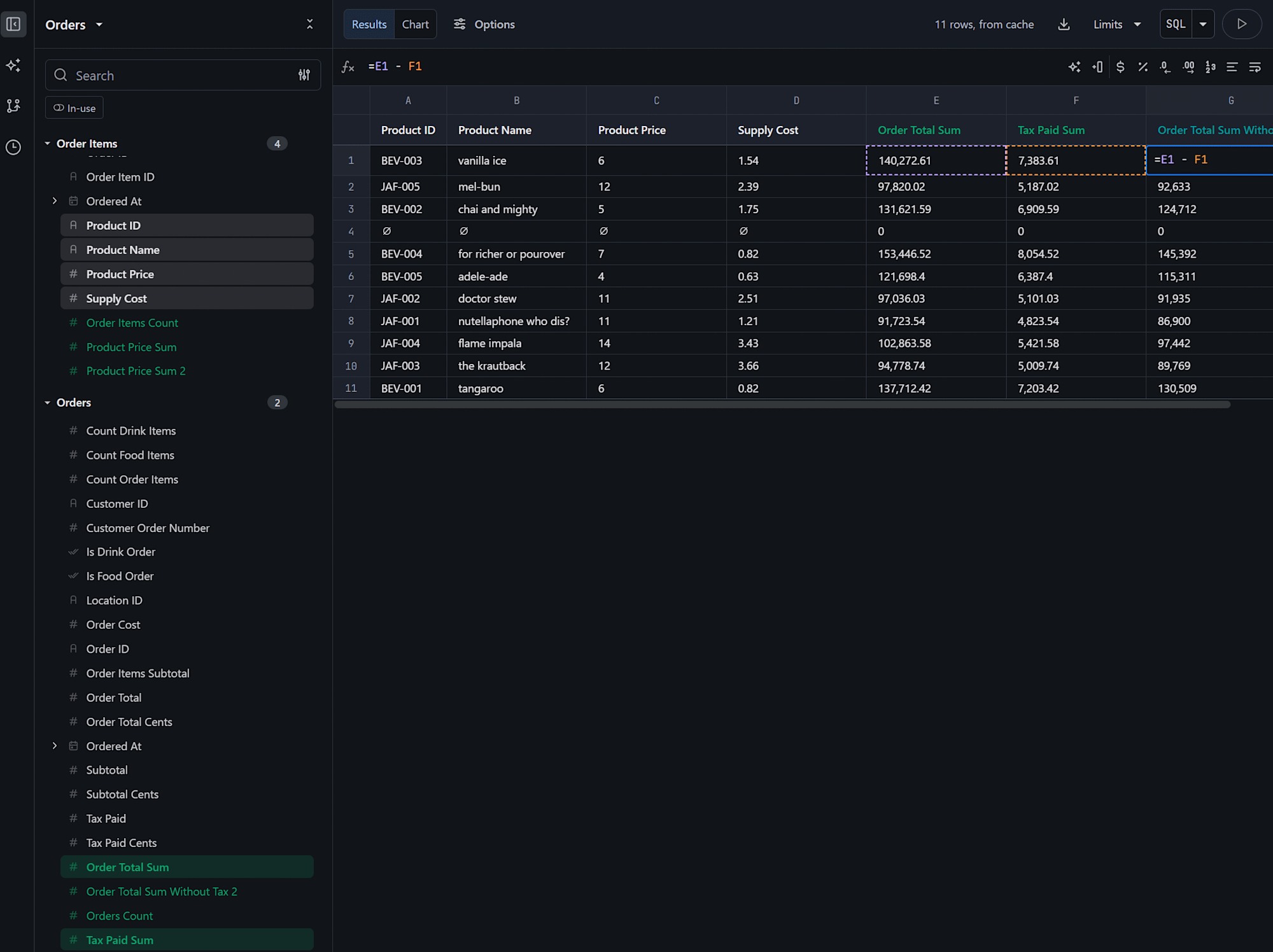Toggle the In-use fields filter

(74, 108)
